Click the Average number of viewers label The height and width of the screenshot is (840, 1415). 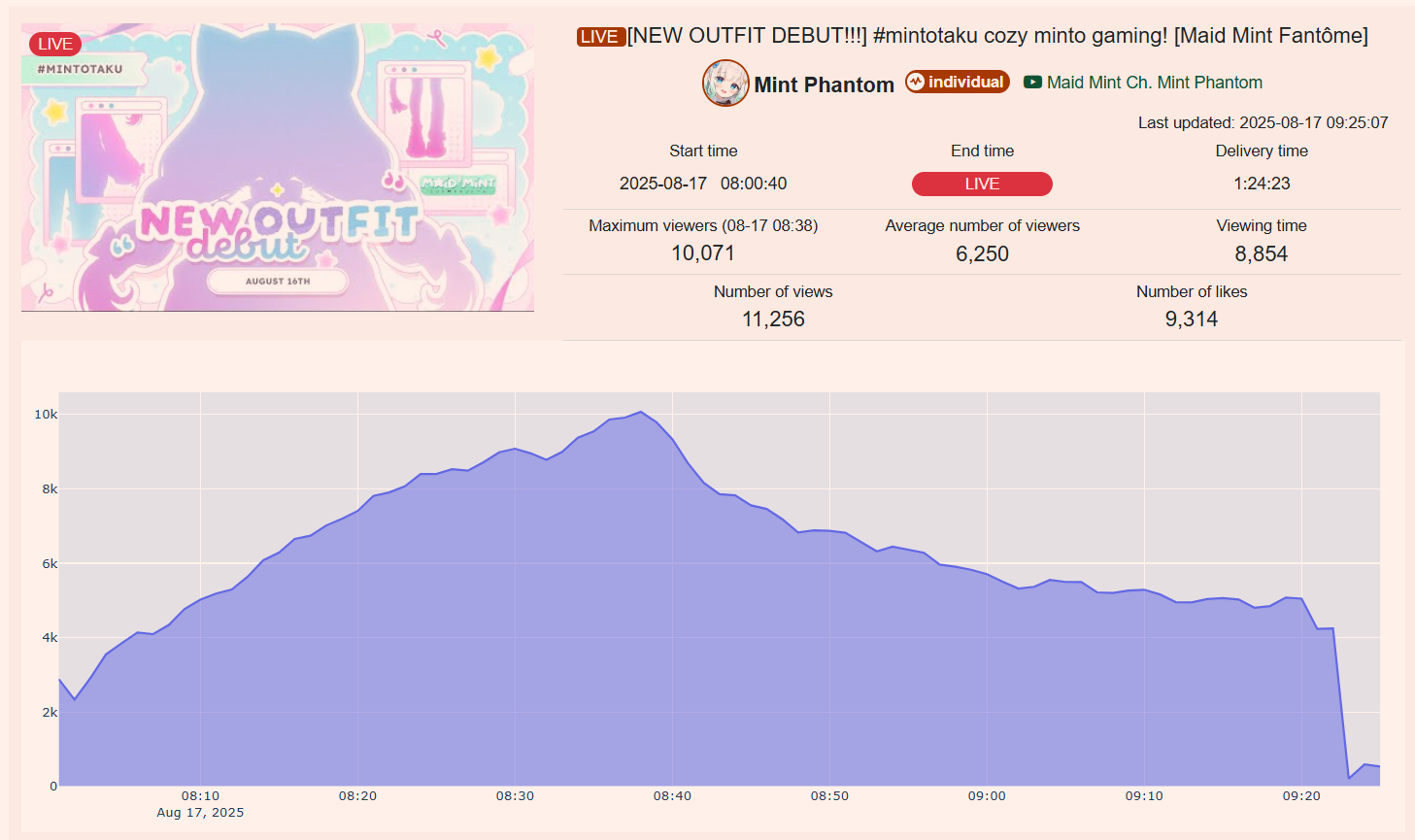pyautogui.click(x=982, y=225)
